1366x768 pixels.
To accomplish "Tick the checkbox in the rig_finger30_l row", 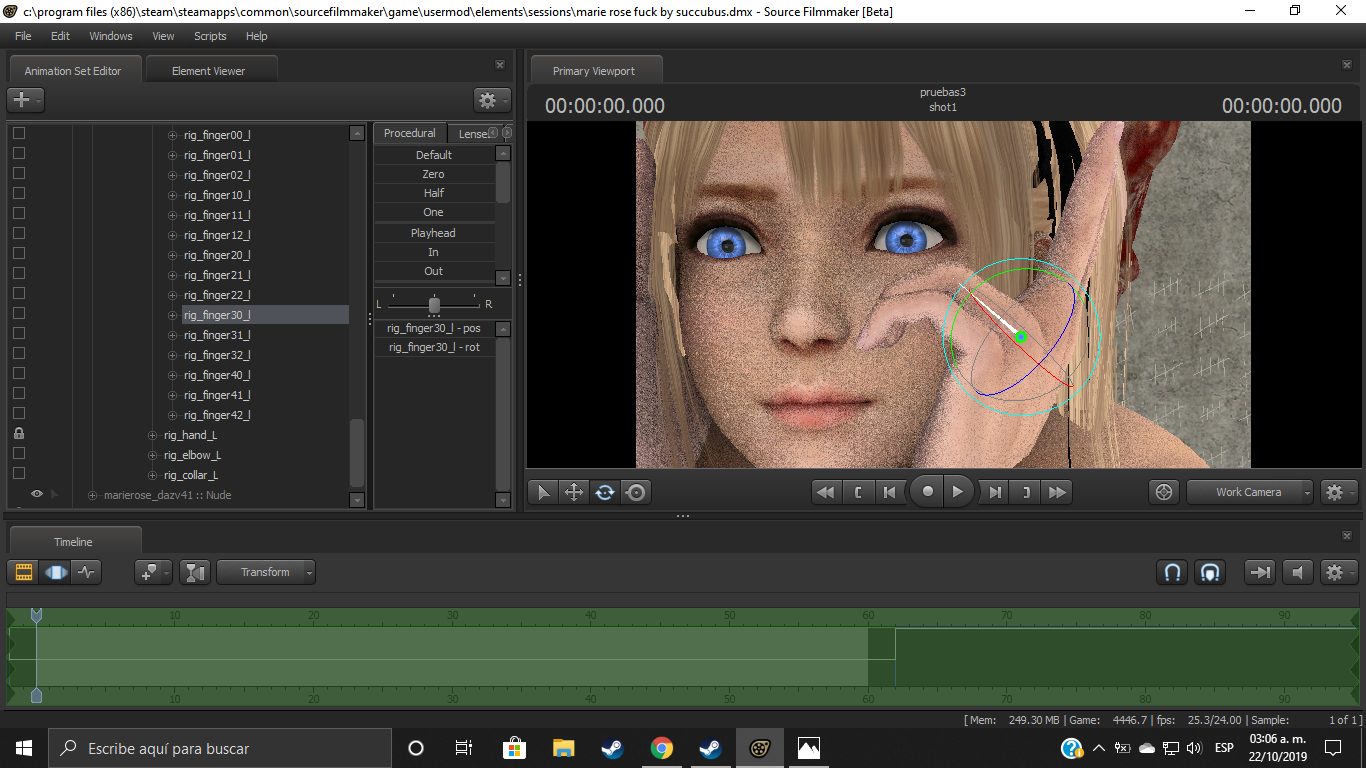I will [18, 314].
